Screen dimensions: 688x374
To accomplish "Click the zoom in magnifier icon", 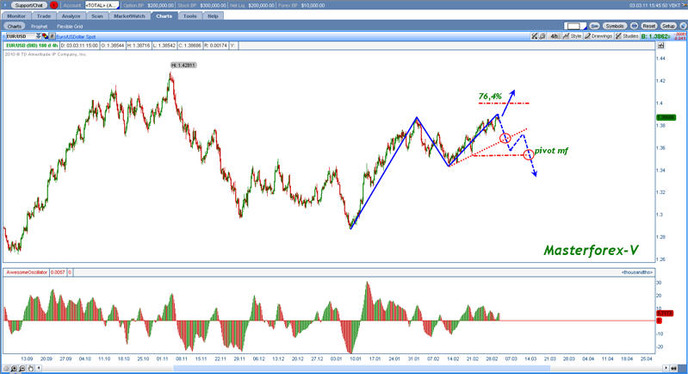I will (14, 368).
